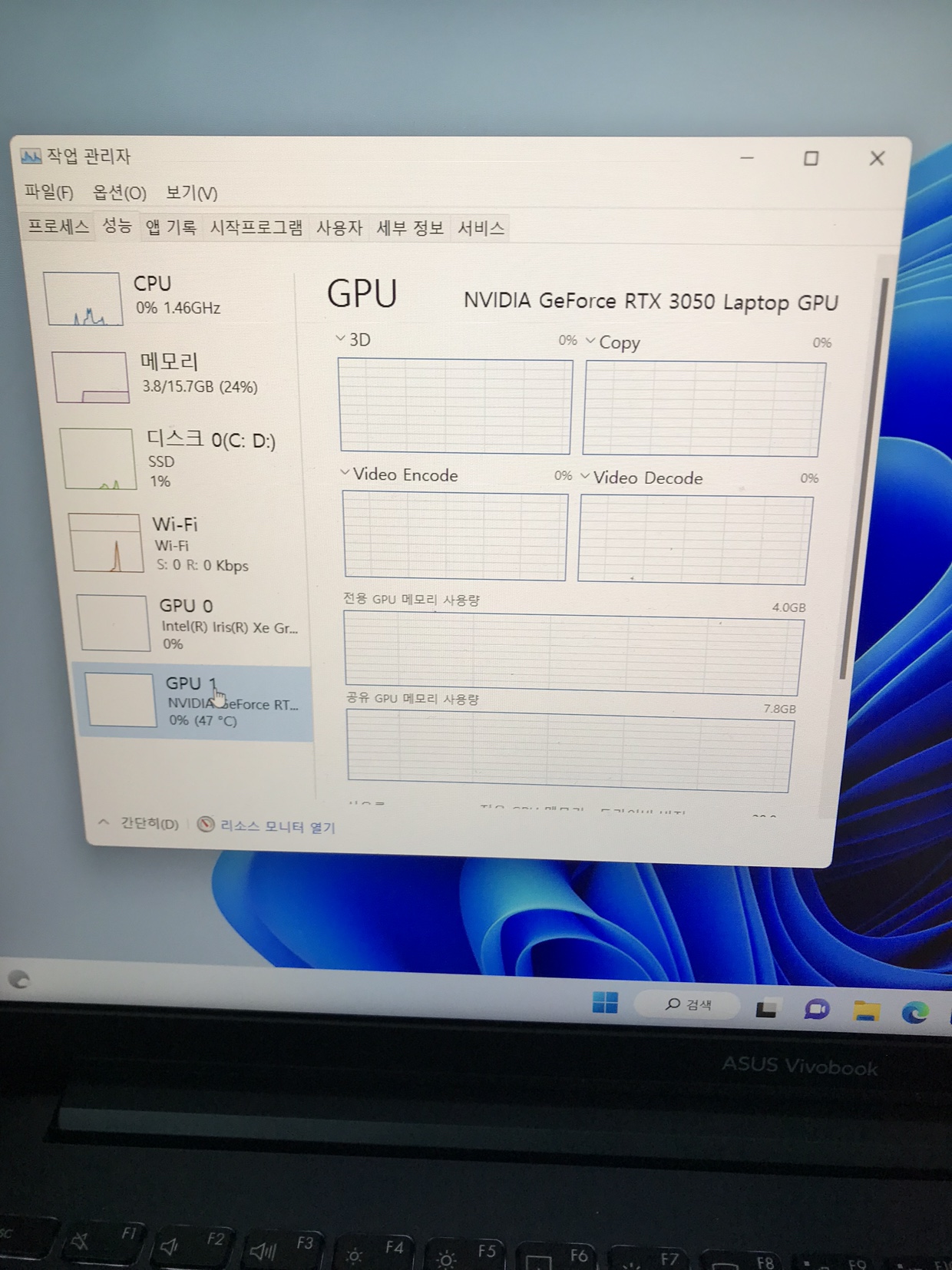
Task: Click the 3D usage graph
Action: [456, 406]
